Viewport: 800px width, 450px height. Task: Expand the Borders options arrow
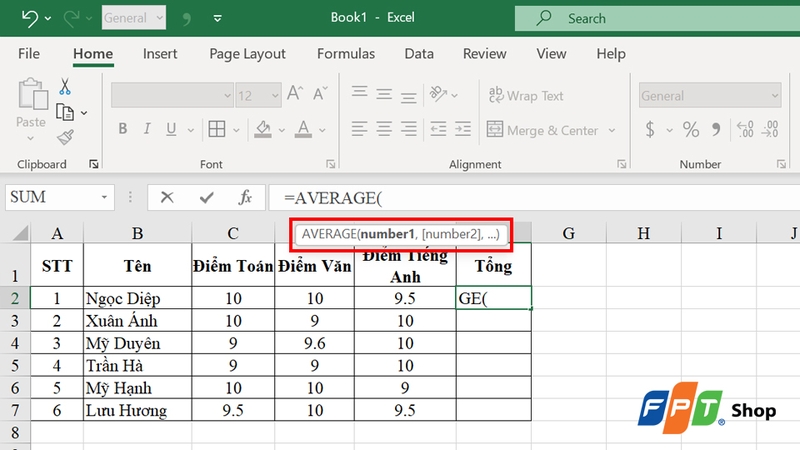(236, 130)
